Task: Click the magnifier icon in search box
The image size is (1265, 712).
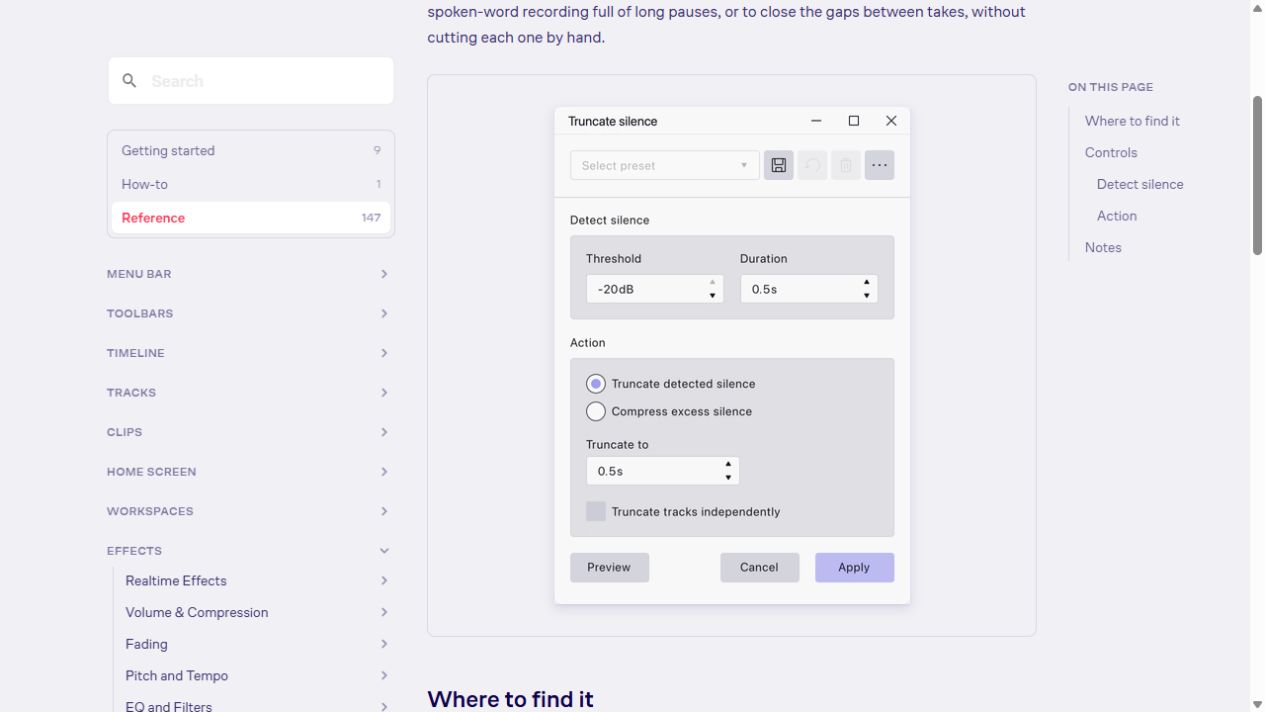Action: [x=129, y=80]
